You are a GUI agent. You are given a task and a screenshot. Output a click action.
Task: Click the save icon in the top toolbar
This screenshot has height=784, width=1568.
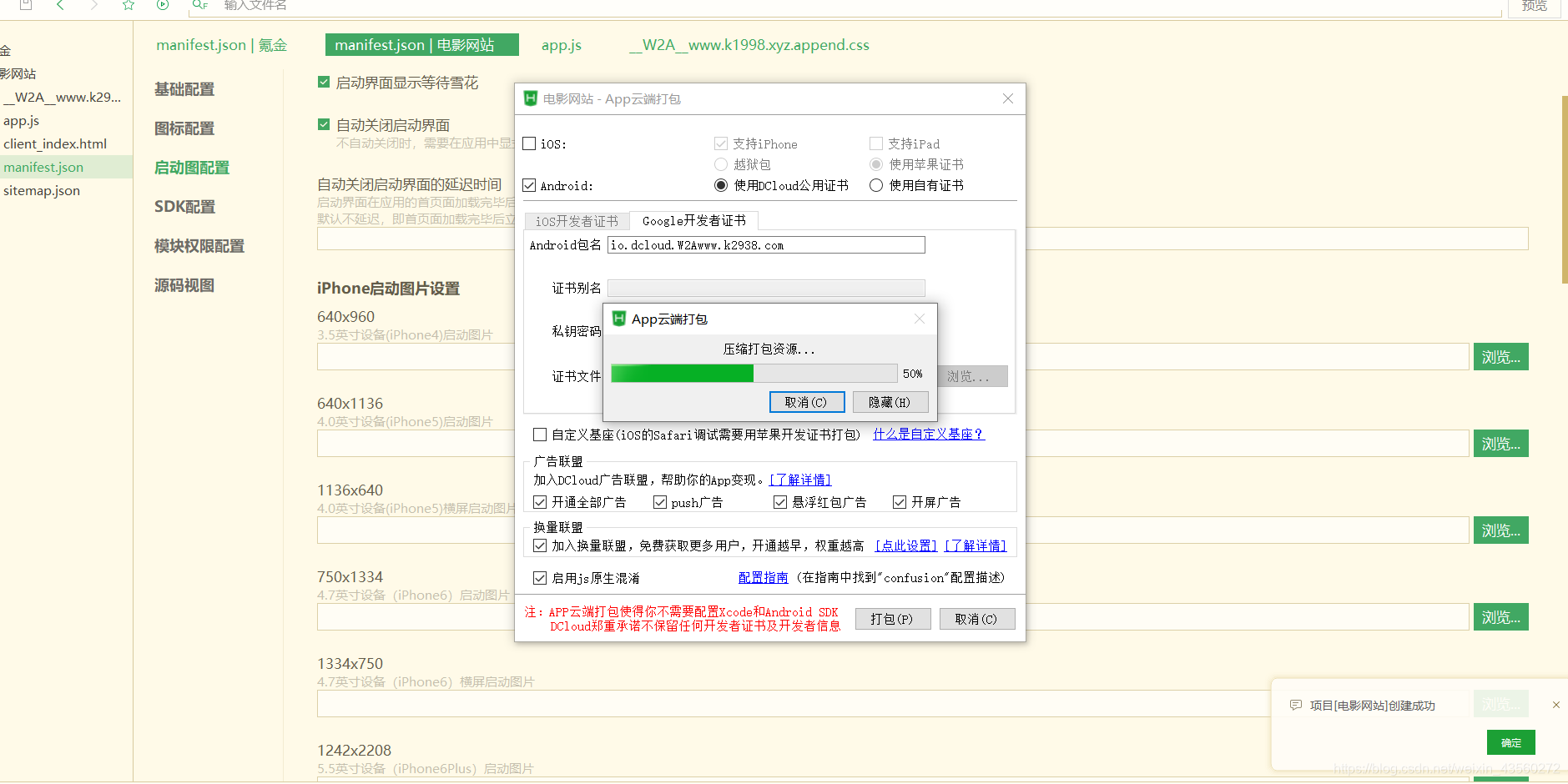tap(24, 6)
